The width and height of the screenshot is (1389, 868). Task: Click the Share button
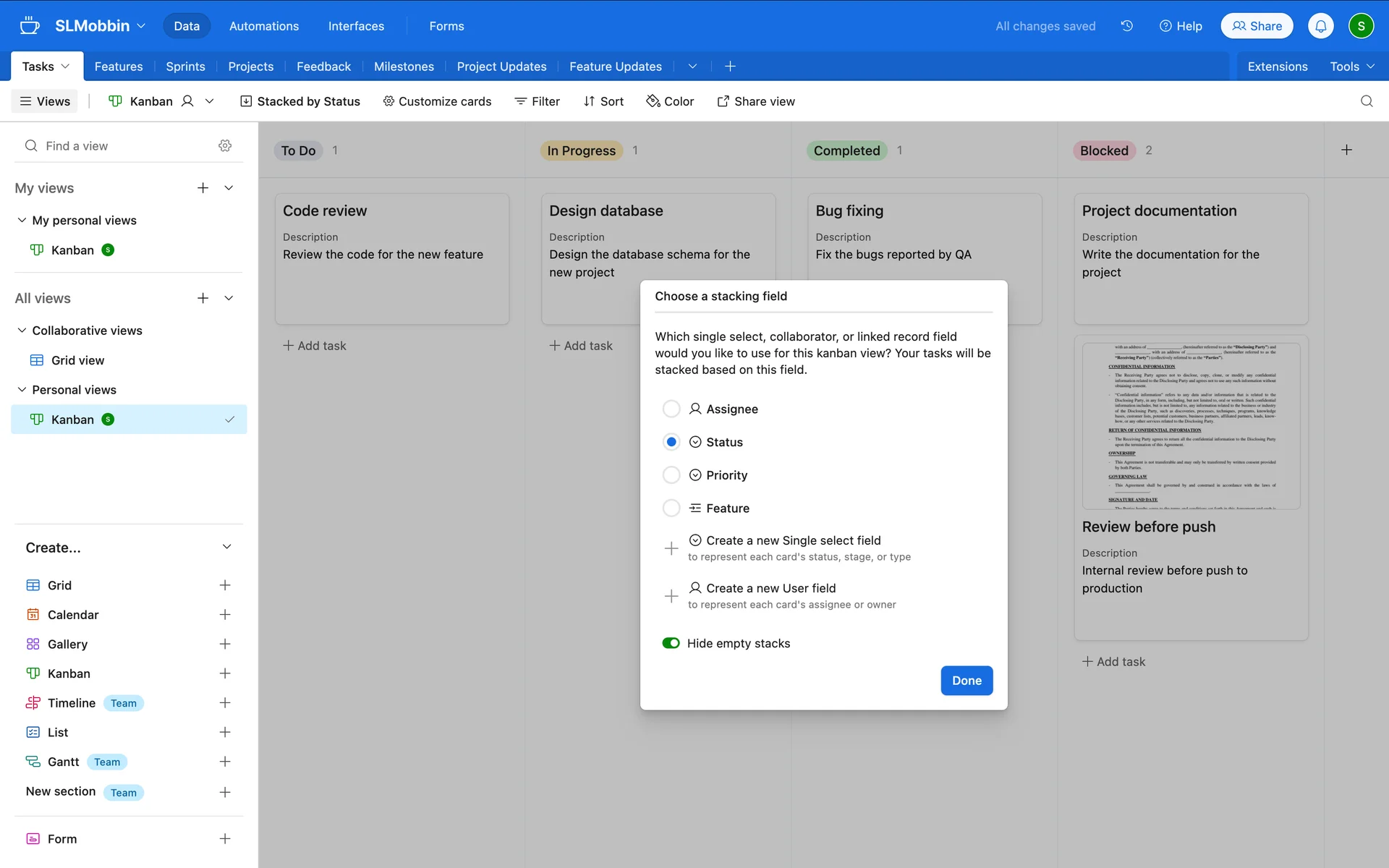click(1257, 26)
